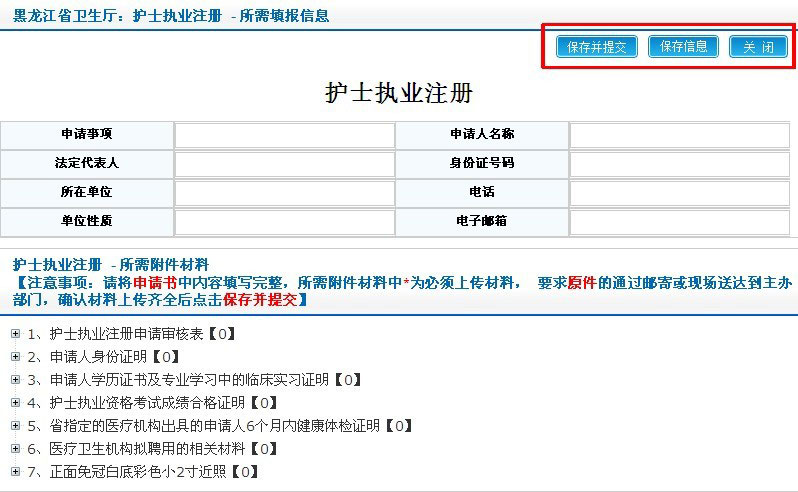Focus the 所在单位 text box
The image size is (798, 492).
pos(285,192)
